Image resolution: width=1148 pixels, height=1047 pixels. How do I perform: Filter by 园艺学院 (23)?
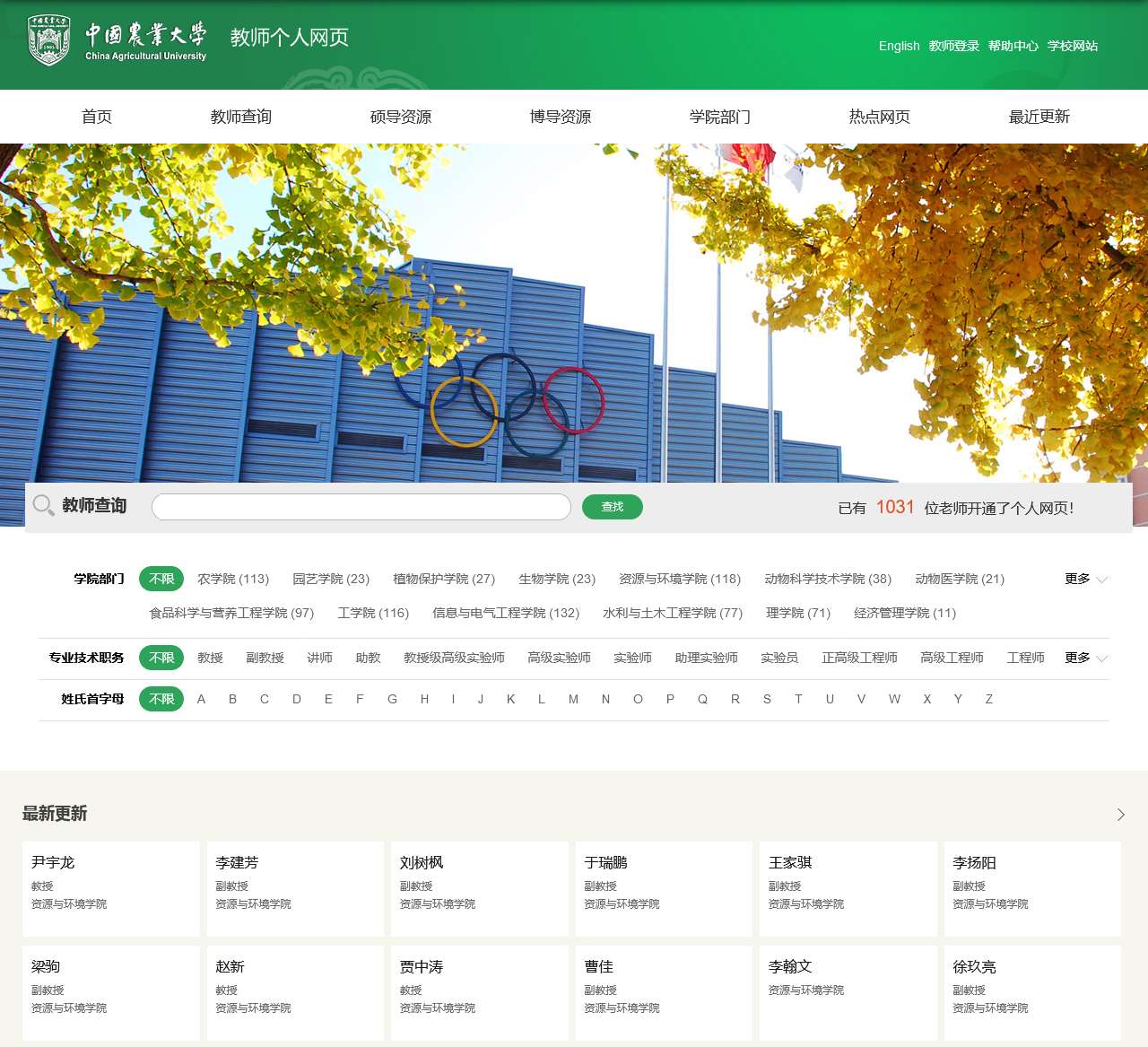point(331,579)
